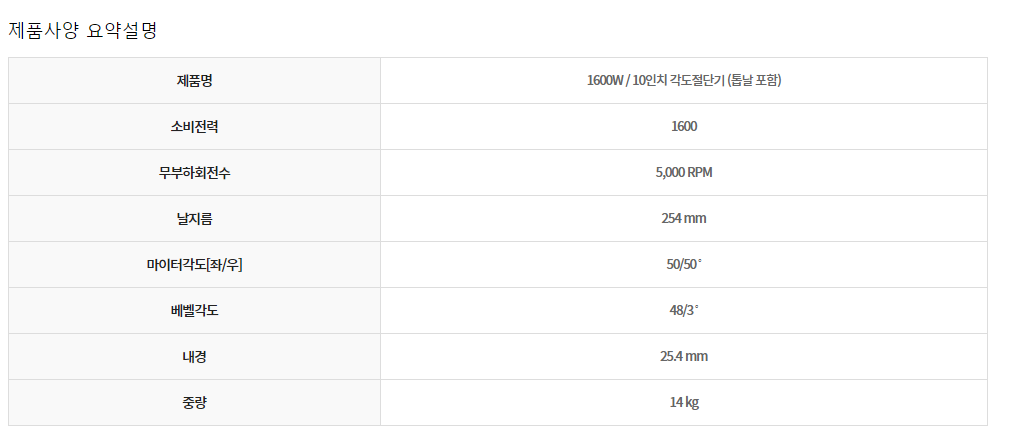The height and width of the screenshot is (443, 1009).
Task: Select the 소비전력 label cell
Action: pos(194,126)
